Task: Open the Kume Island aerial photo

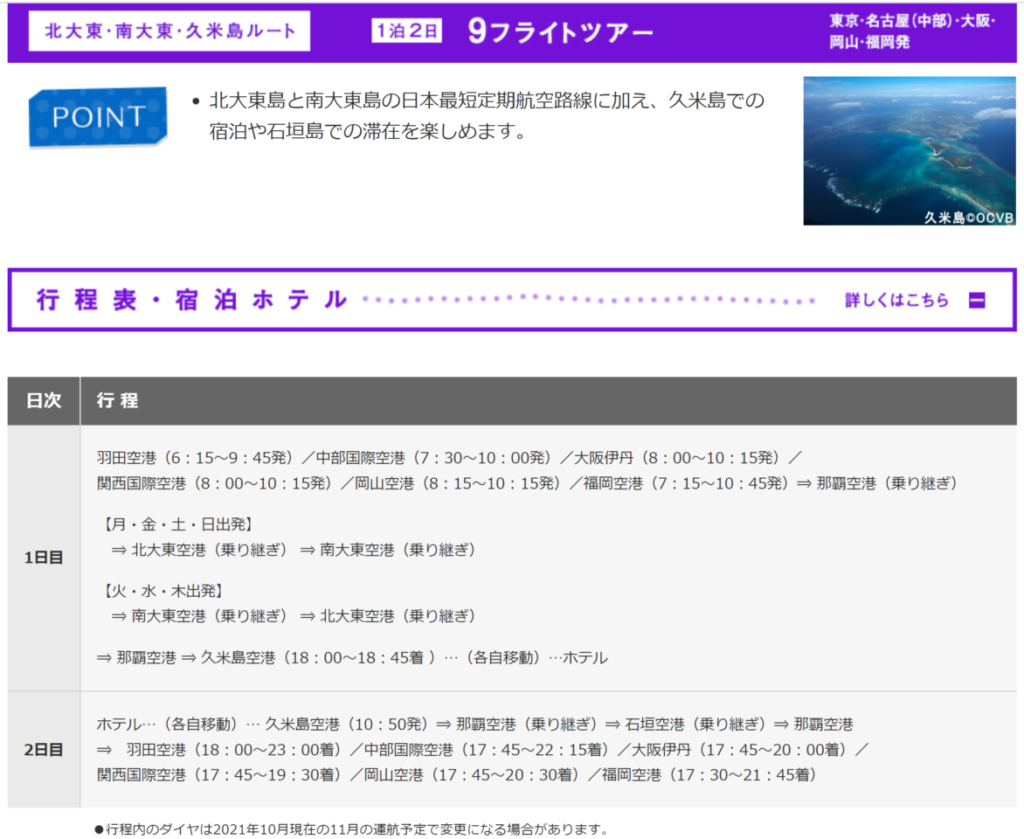Action: 909,151
